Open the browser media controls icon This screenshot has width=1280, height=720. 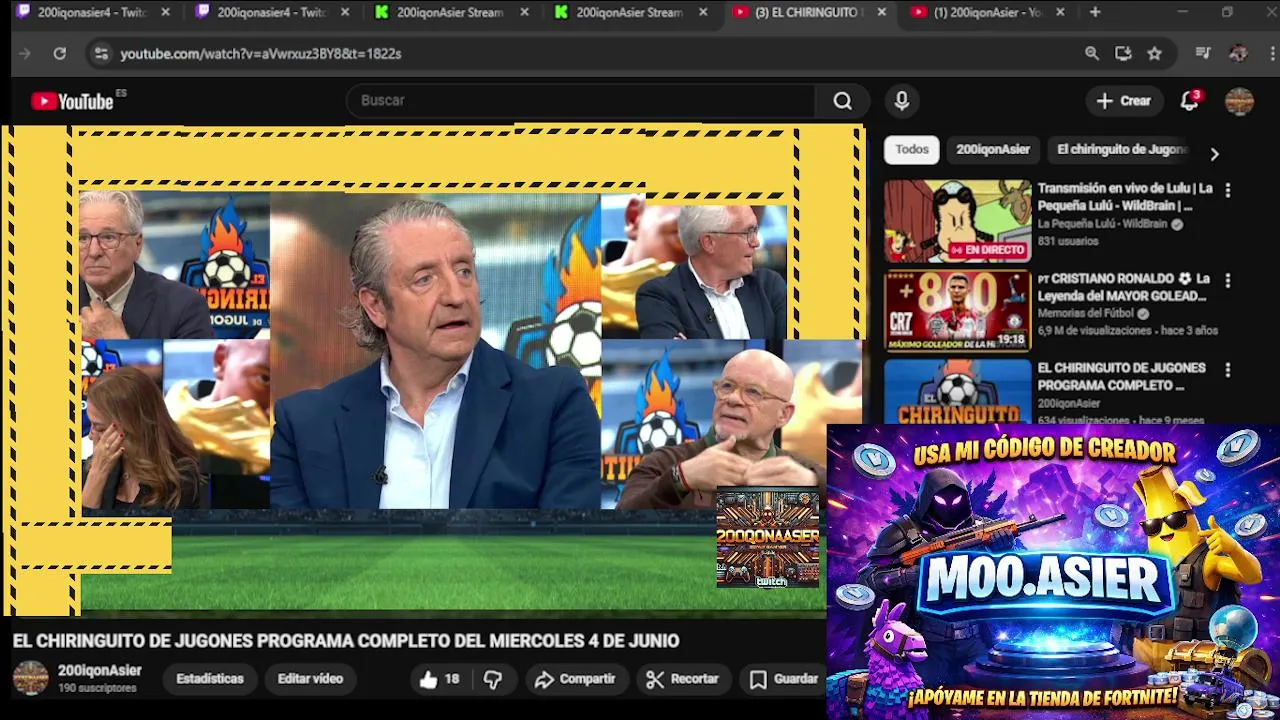(1203, 54)
